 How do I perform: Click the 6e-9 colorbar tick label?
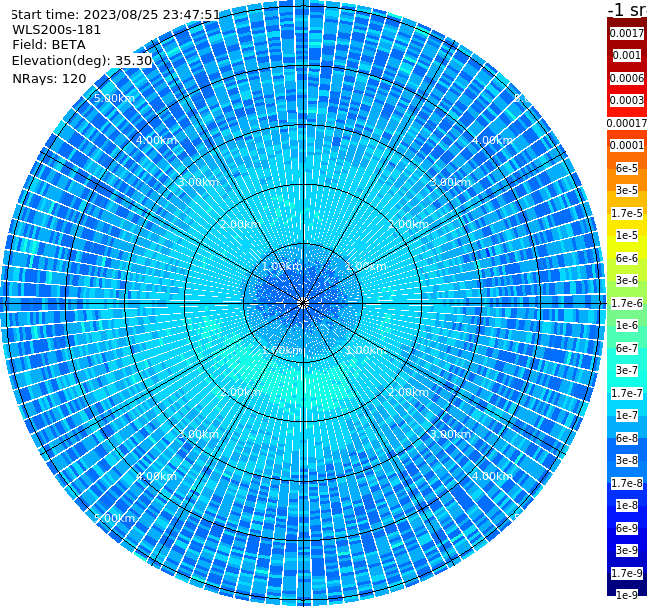pos(627,528)
